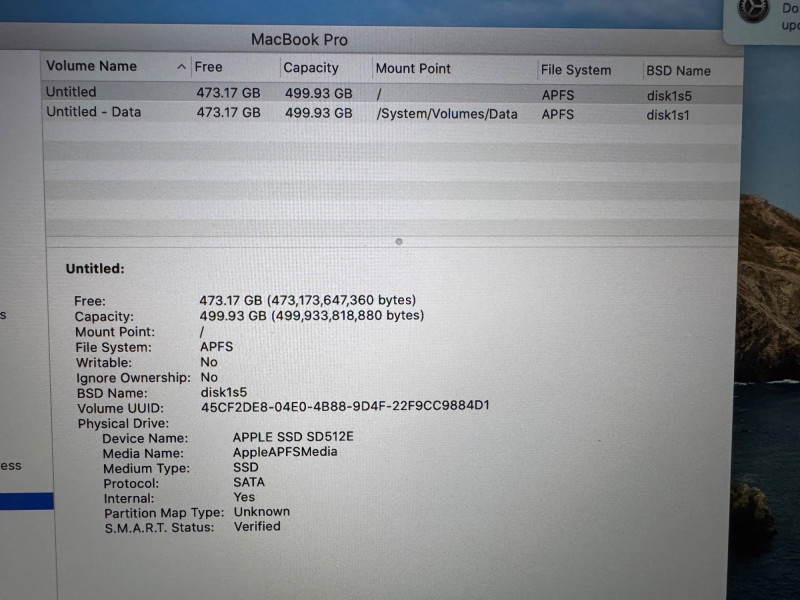Click the APPLE SSD SD512E device name
The image size is (800, 600).
coord(293,437)
